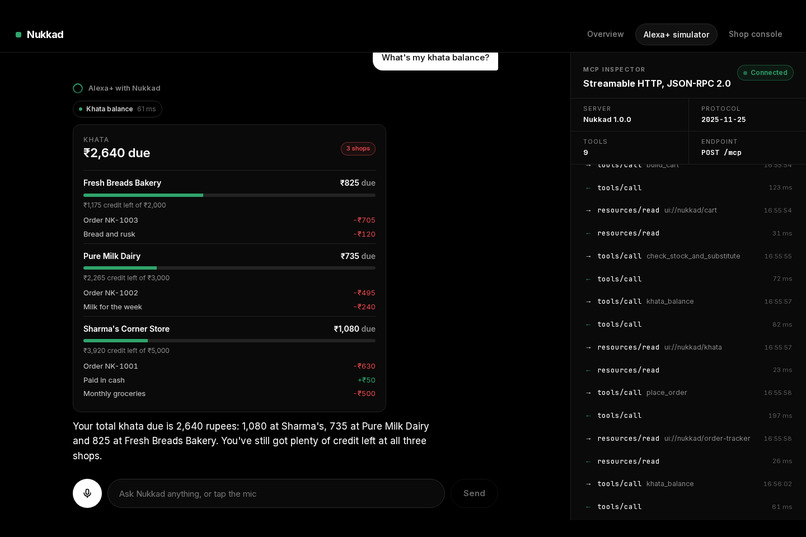Click the ₹2,640 due total
The width and height of the screenshot is (806, 537).
[117, 153]
